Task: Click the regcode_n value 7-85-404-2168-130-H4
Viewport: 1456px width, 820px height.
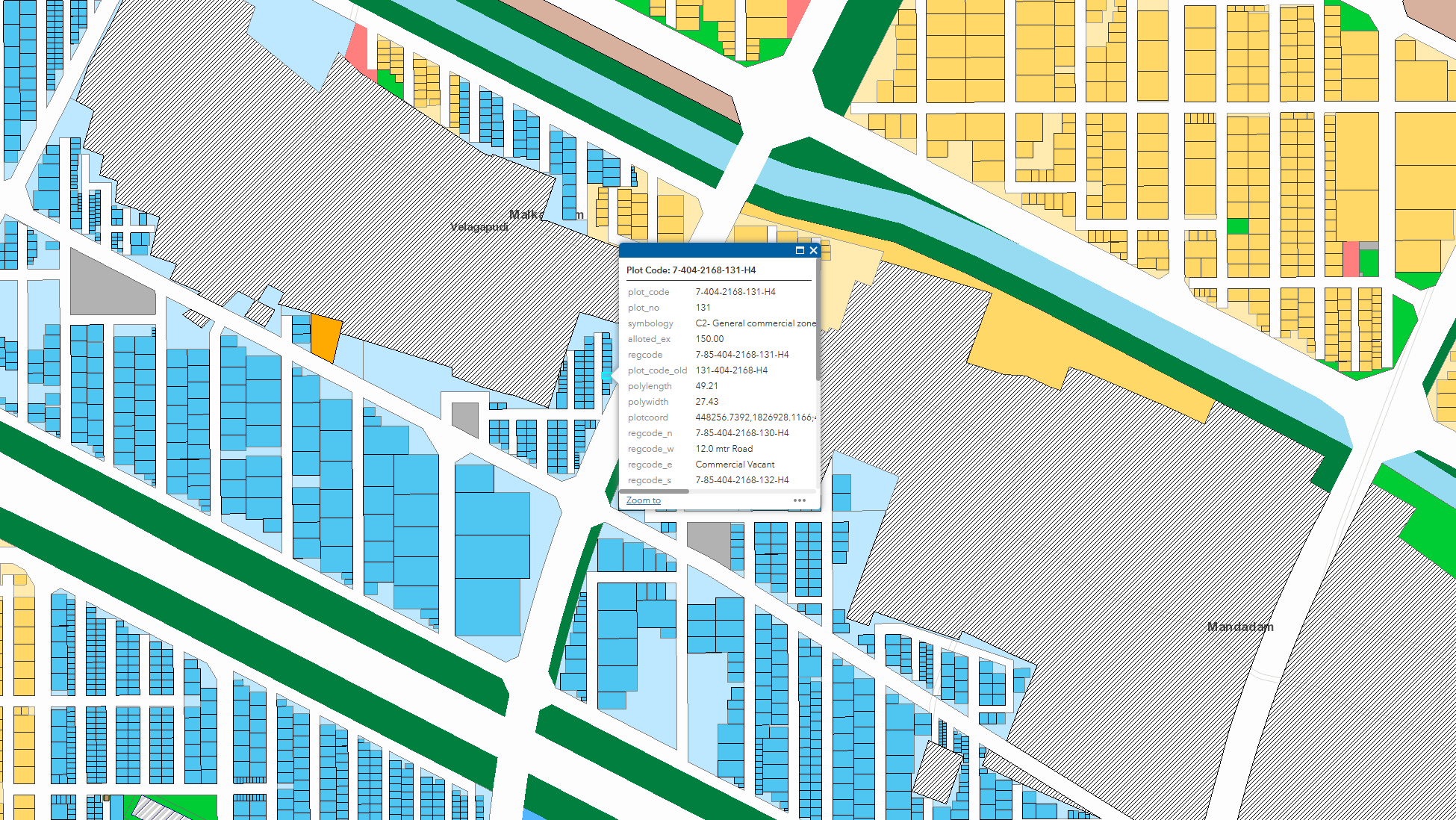Action: point(742,433)
